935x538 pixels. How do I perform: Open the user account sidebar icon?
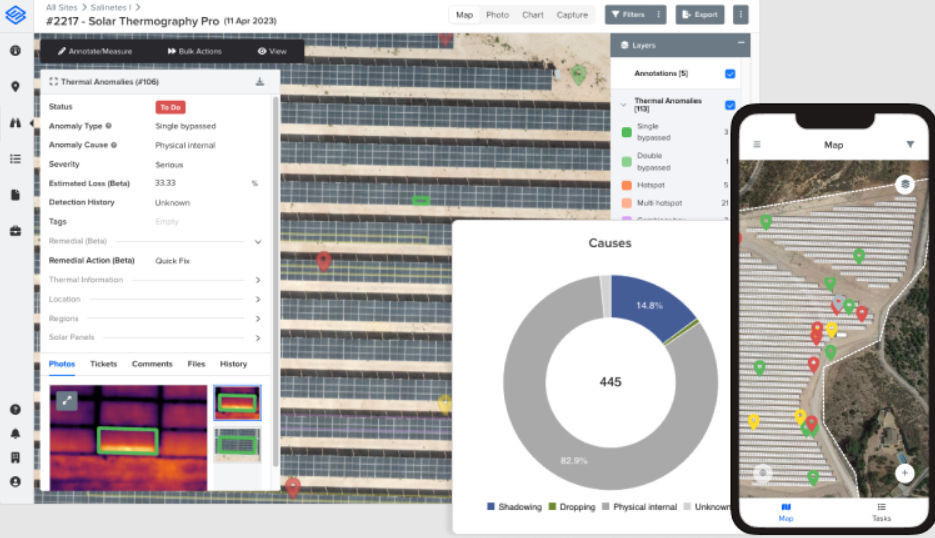[x=16, y=481]
